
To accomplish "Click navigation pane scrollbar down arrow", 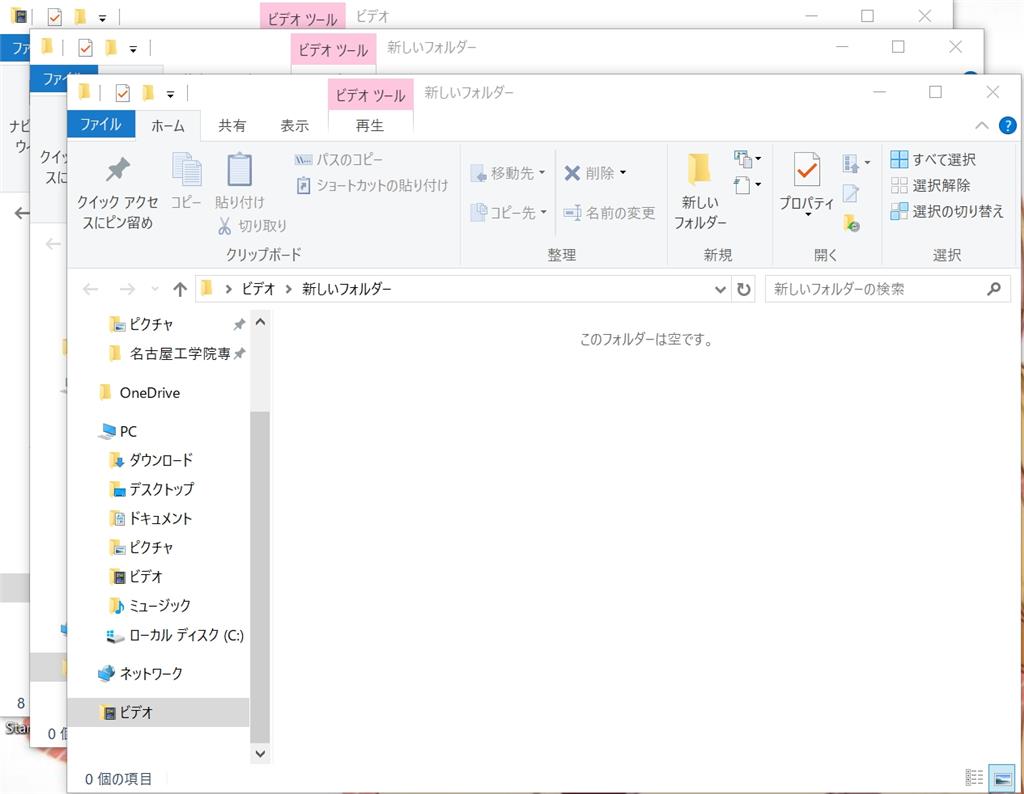I will (260, 754).
